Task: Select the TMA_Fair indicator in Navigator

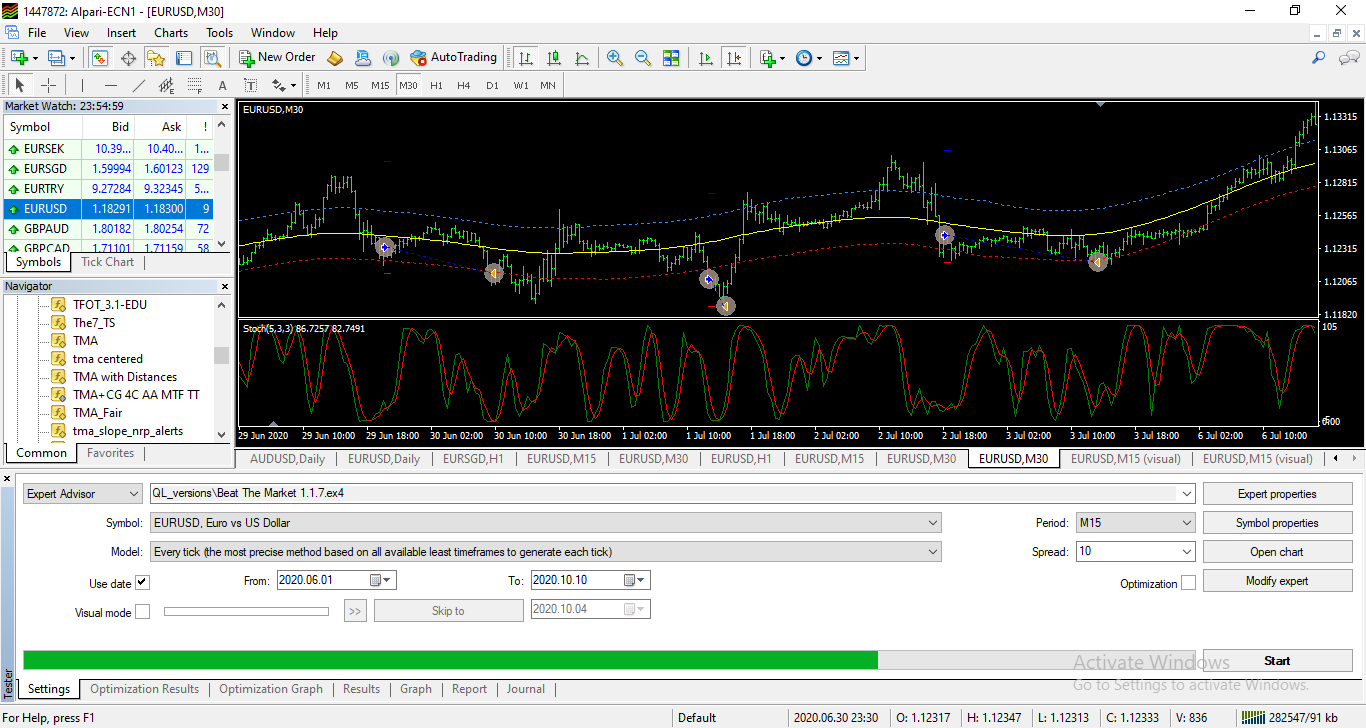Action: point(98,413)
